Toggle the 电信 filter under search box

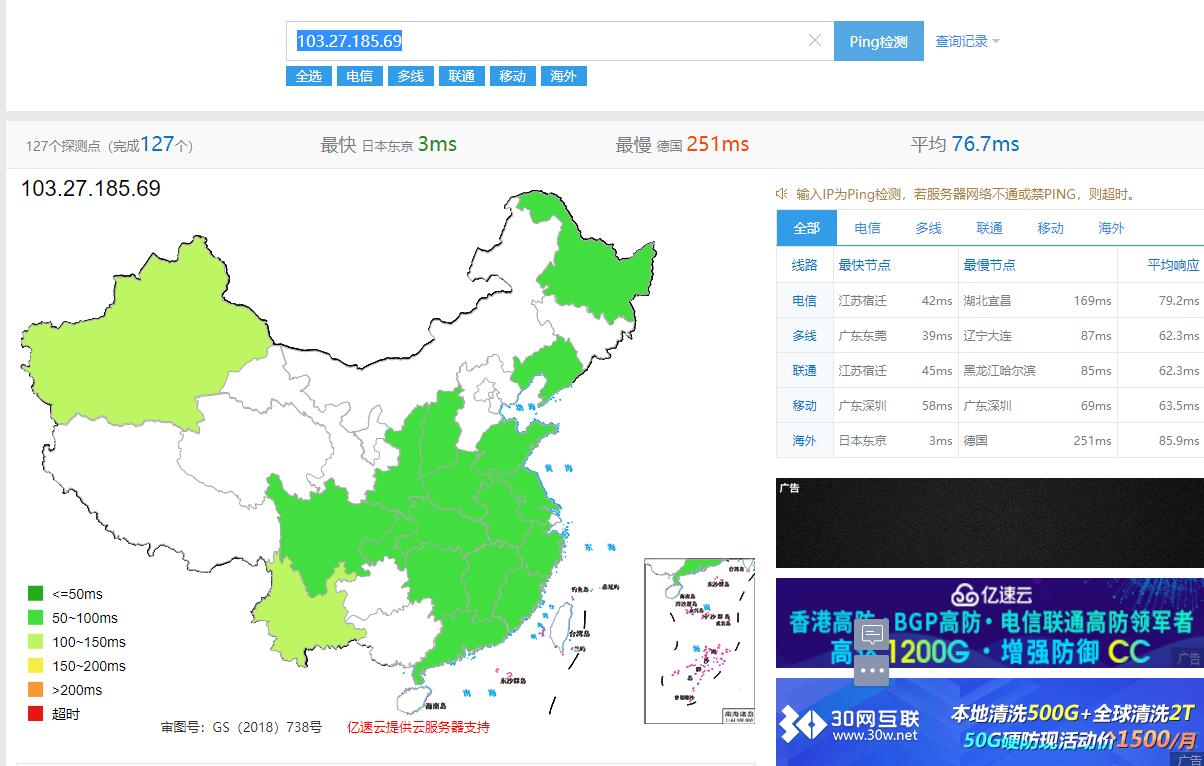359,76
